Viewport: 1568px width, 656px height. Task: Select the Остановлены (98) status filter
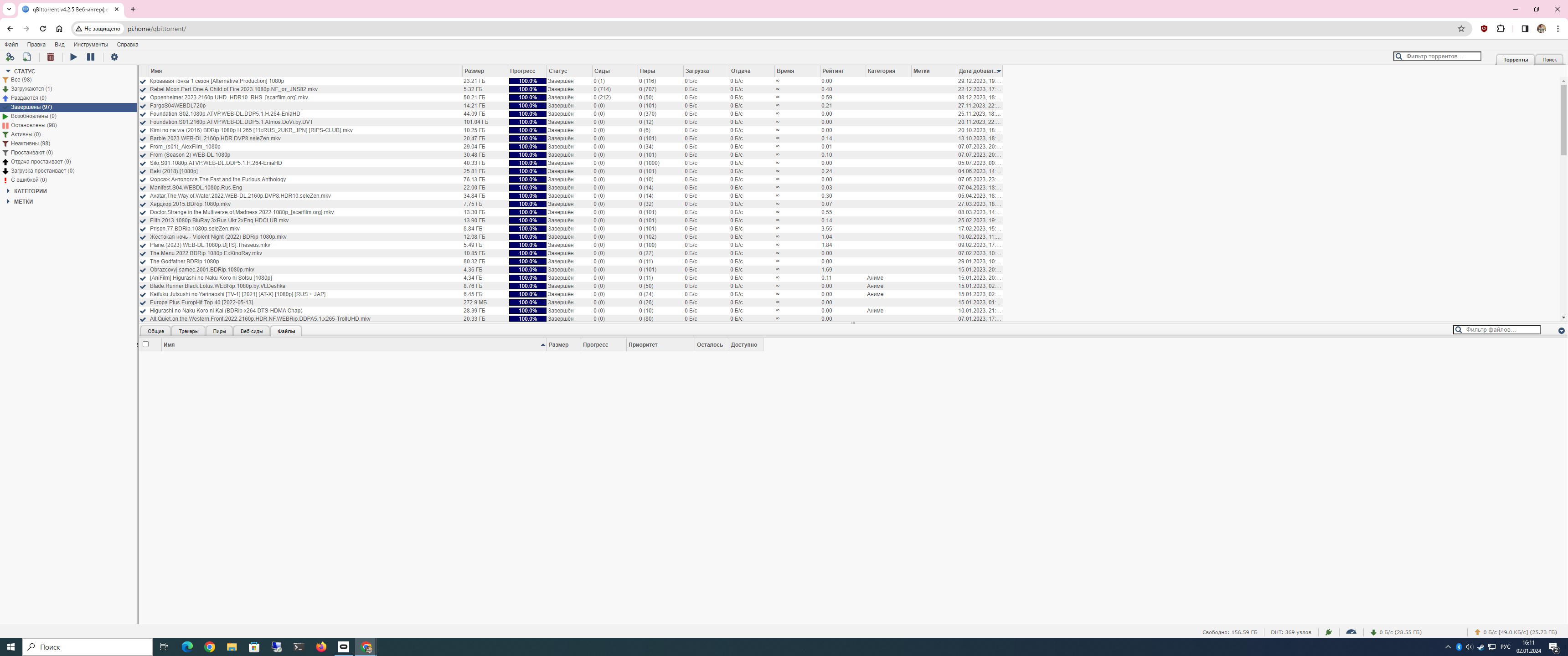[33, 125]
